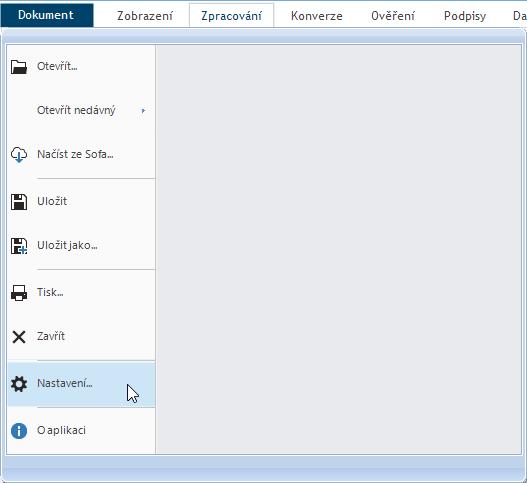
Task: Click the printer icon for Tisk
Action: pos(19,292)
